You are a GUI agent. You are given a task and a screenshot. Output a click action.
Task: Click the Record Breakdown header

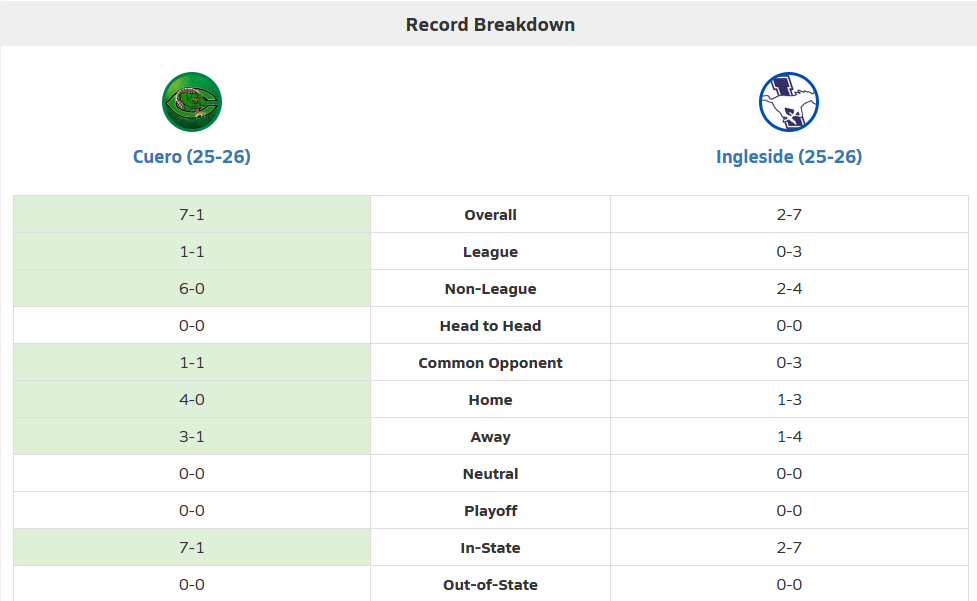(x=490, y=24)
